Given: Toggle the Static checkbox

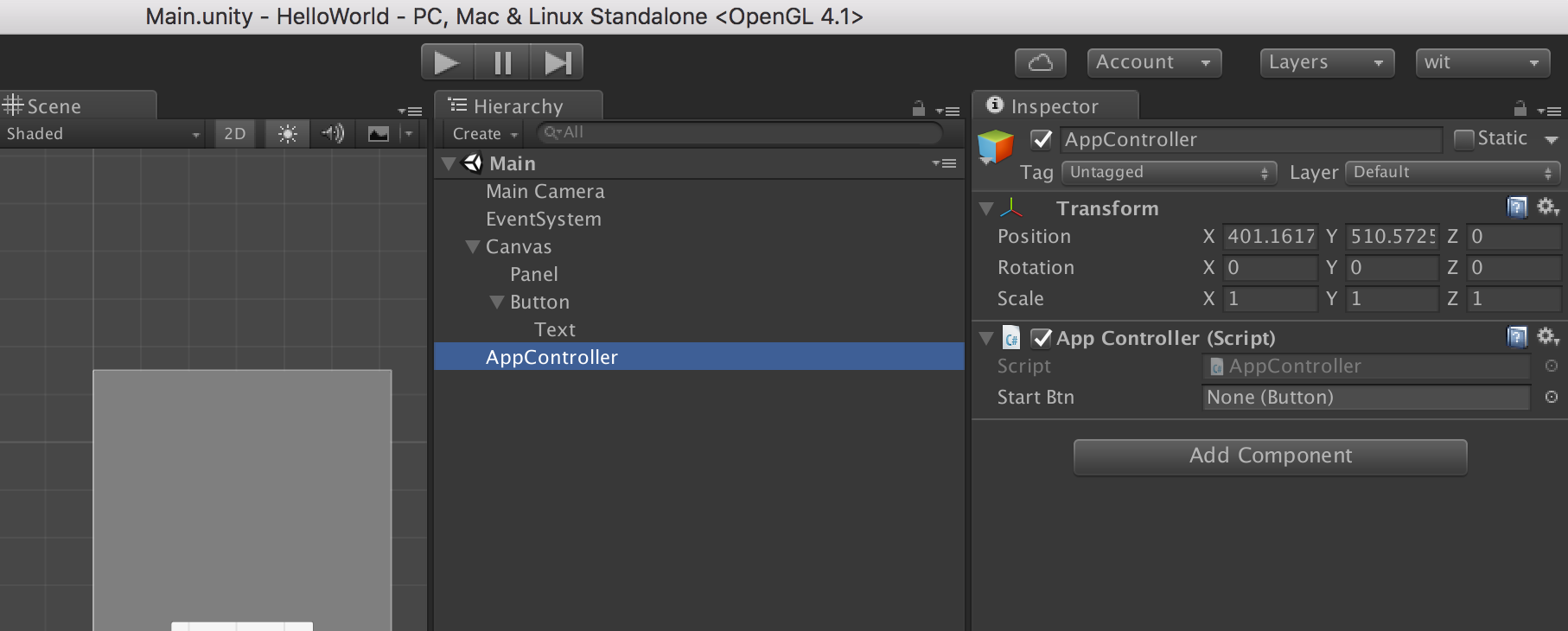Looking at the screenshot, I should click(x=1463, y=139).
